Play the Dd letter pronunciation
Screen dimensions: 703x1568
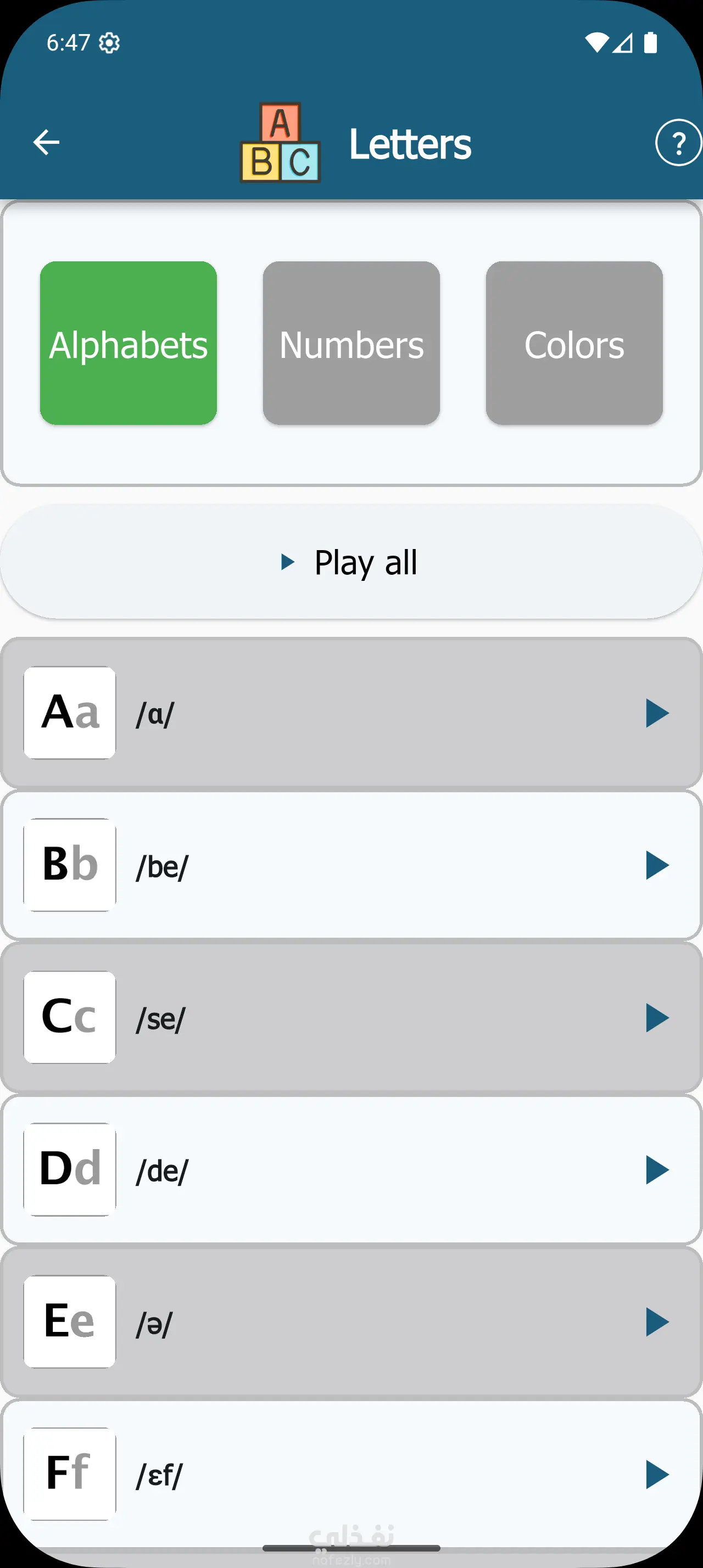pos(657,1170)
